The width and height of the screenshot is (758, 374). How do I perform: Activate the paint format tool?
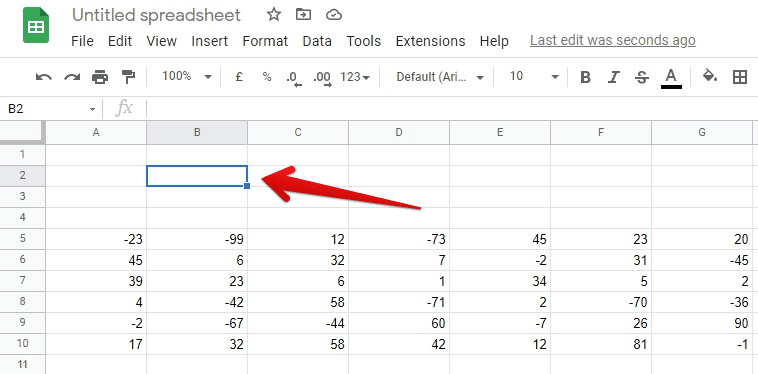128,77
